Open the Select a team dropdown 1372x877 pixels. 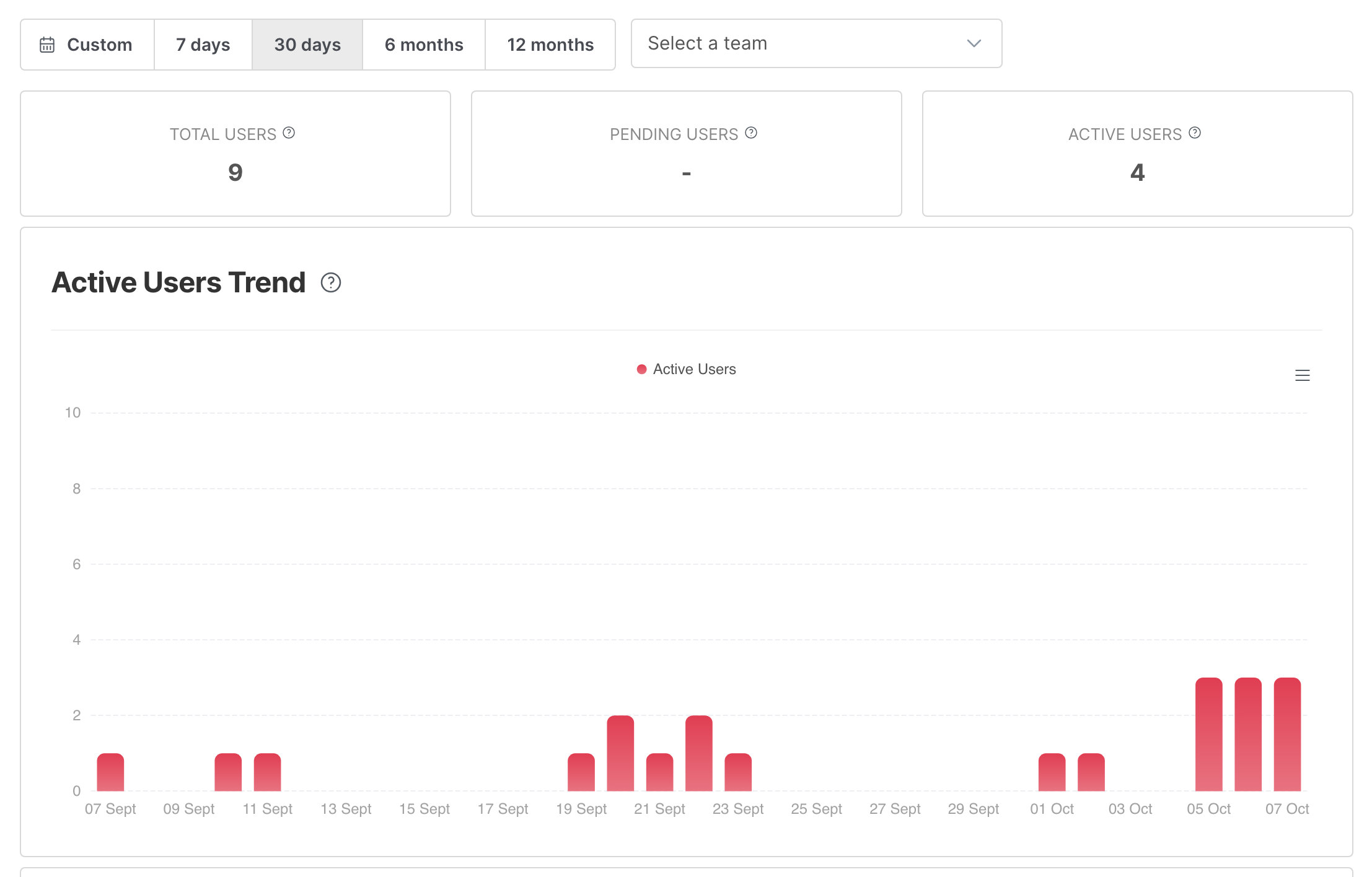click(x=816, y=43)
